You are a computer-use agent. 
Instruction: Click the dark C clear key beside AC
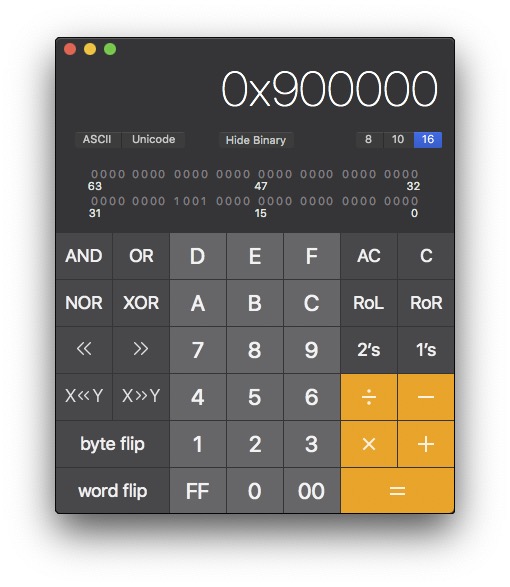coord(426,256)
